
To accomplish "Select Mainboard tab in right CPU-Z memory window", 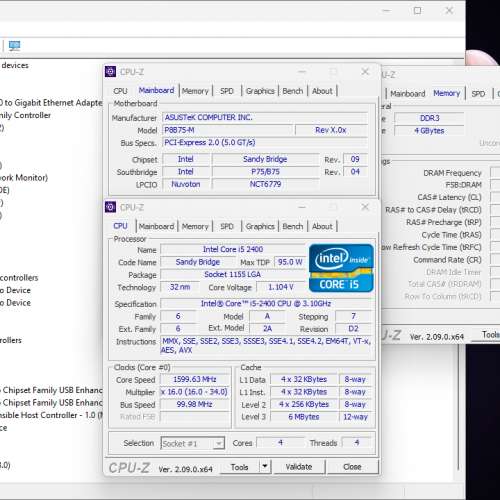I will (x=408, y=94).
